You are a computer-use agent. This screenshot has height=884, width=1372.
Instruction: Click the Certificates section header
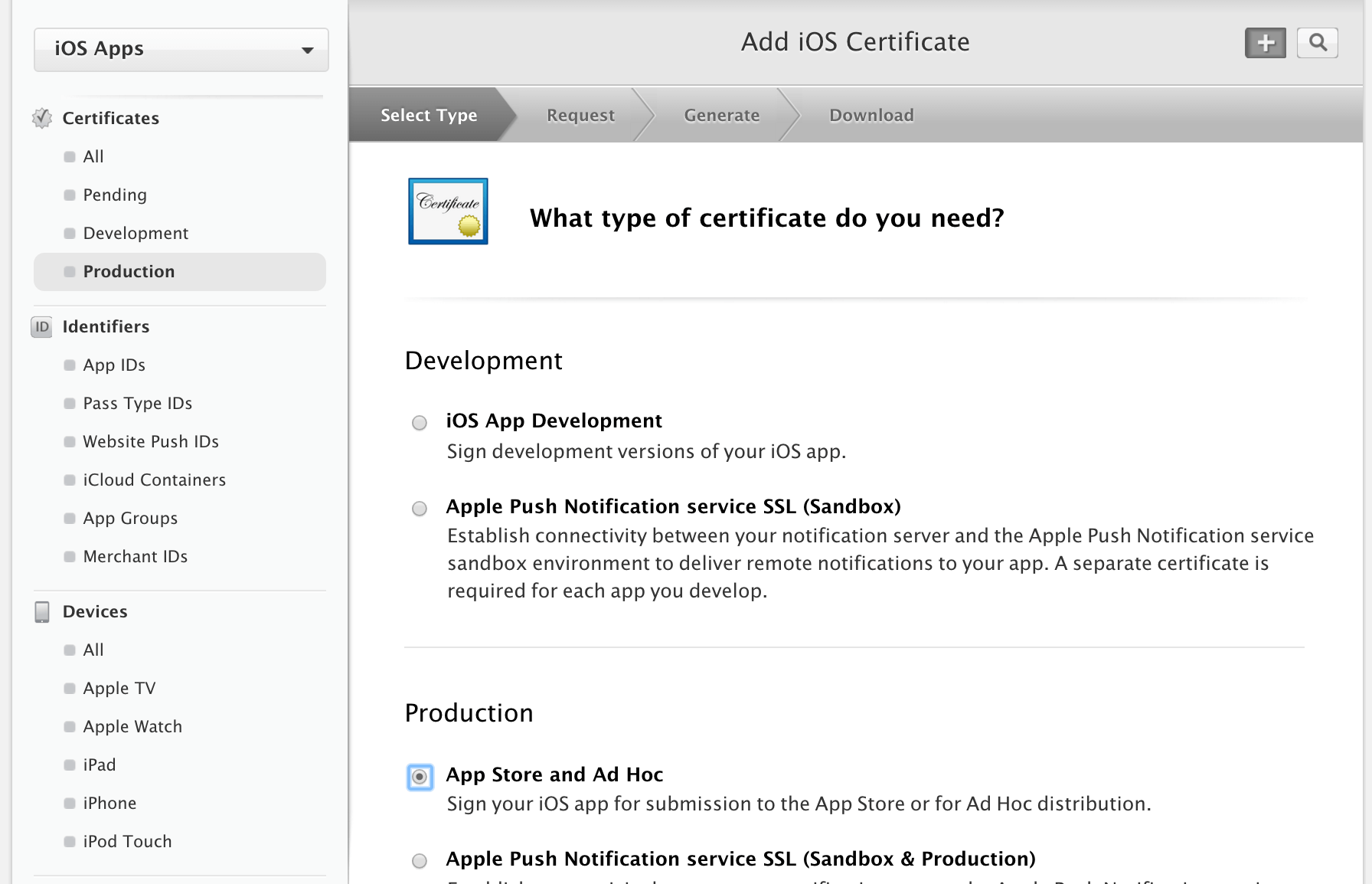pos(111,118)
